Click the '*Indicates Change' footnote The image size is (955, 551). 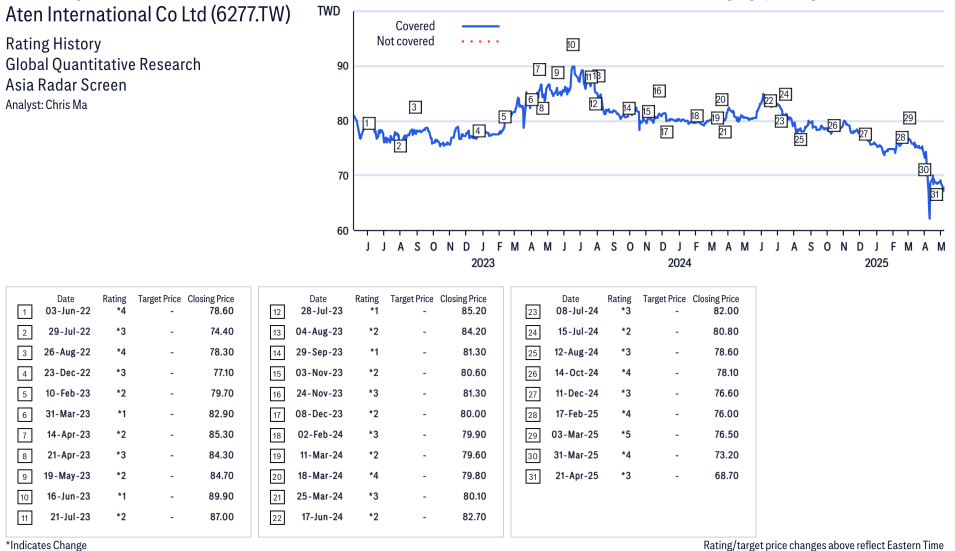(46, 545)
